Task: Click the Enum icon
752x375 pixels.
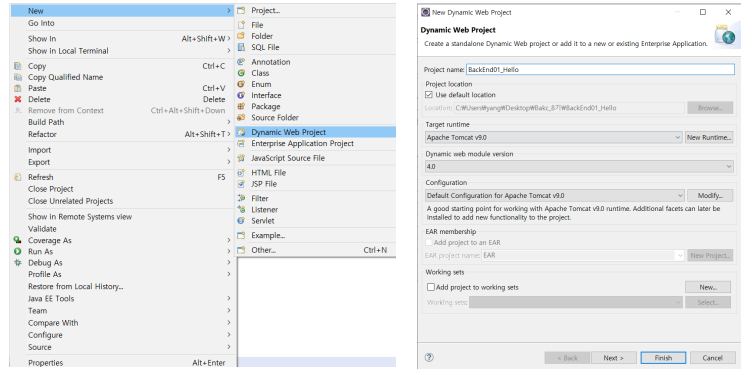Action: pyautogui.click(x=242, y=84)
